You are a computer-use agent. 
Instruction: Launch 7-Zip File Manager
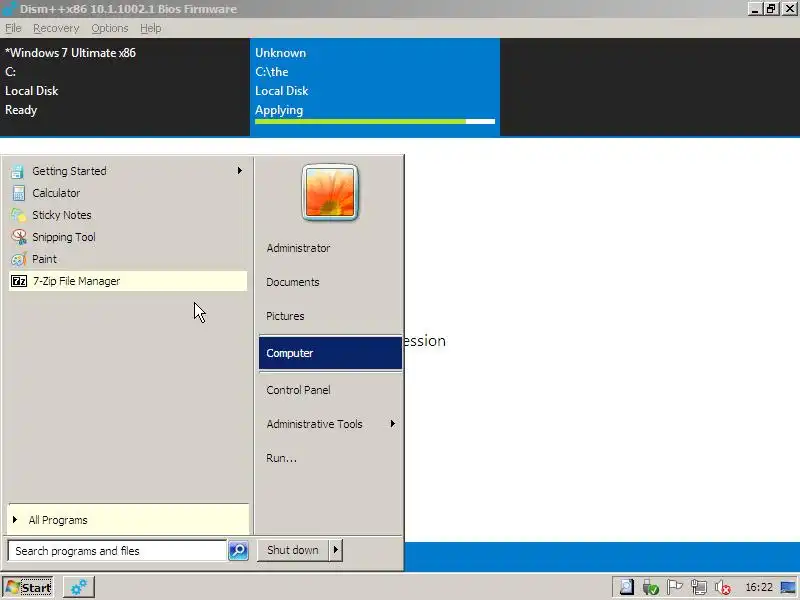tap(128, 281)
